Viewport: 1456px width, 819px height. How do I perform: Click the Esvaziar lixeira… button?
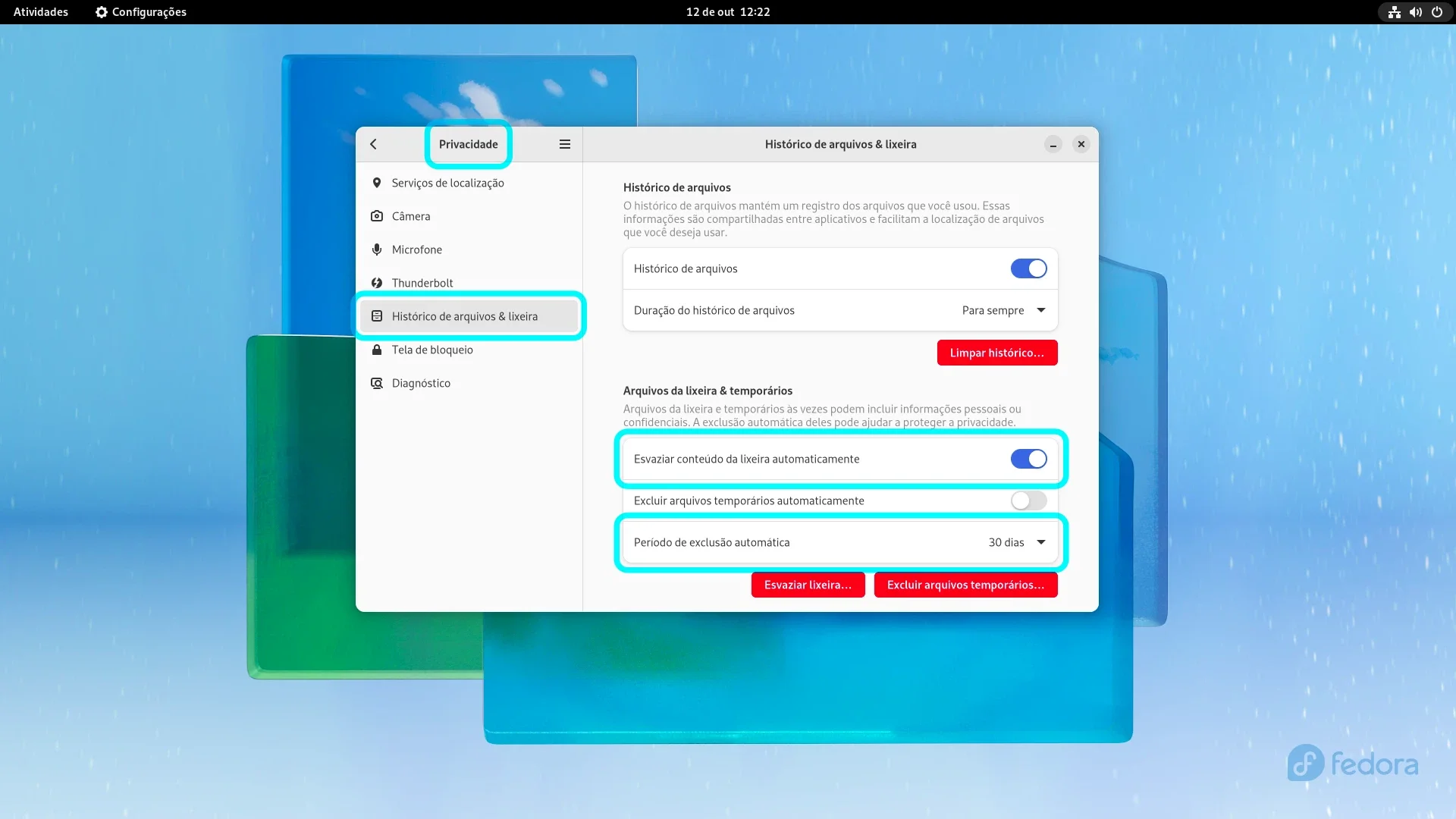click(x=808, y=585)
